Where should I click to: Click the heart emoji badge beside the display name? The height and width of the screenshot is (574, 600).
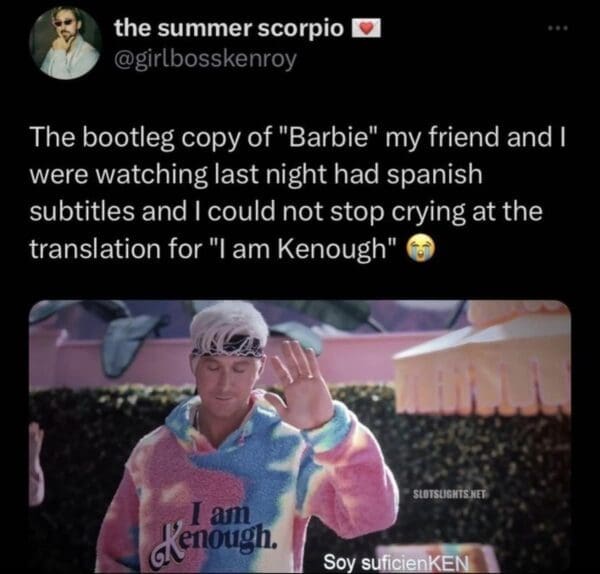tap(366, 29)
